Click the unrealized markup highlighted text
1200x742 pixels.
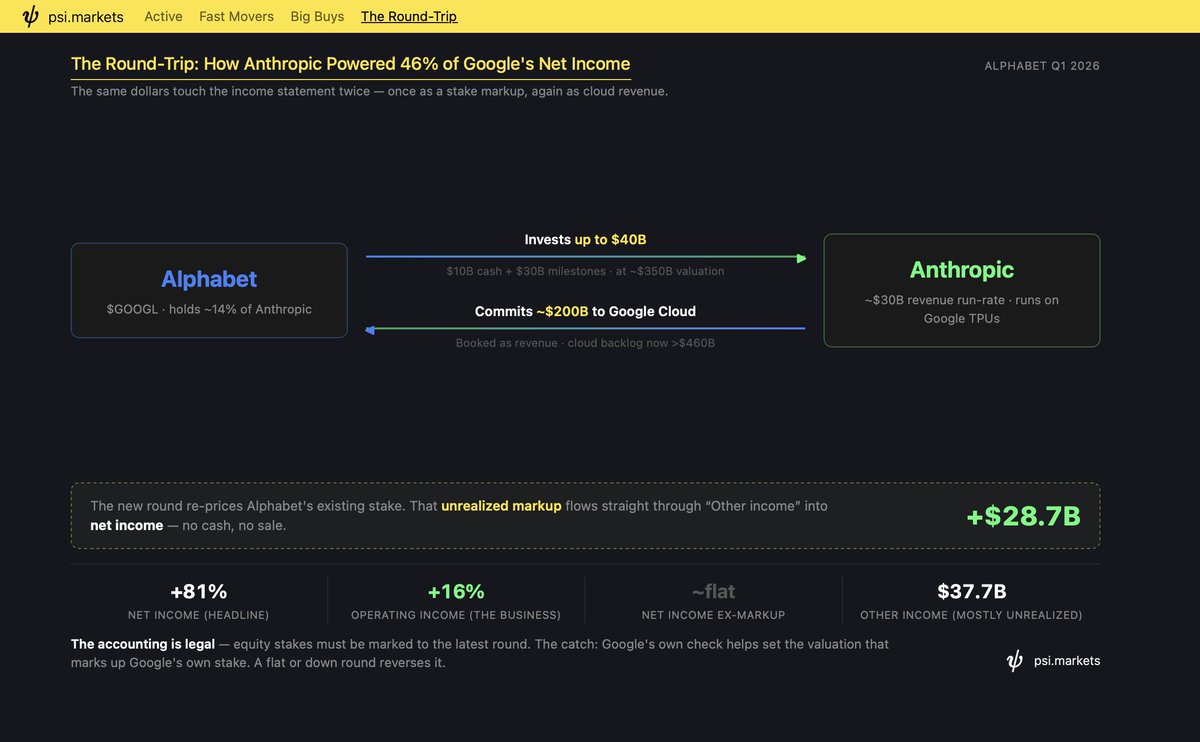501,506
